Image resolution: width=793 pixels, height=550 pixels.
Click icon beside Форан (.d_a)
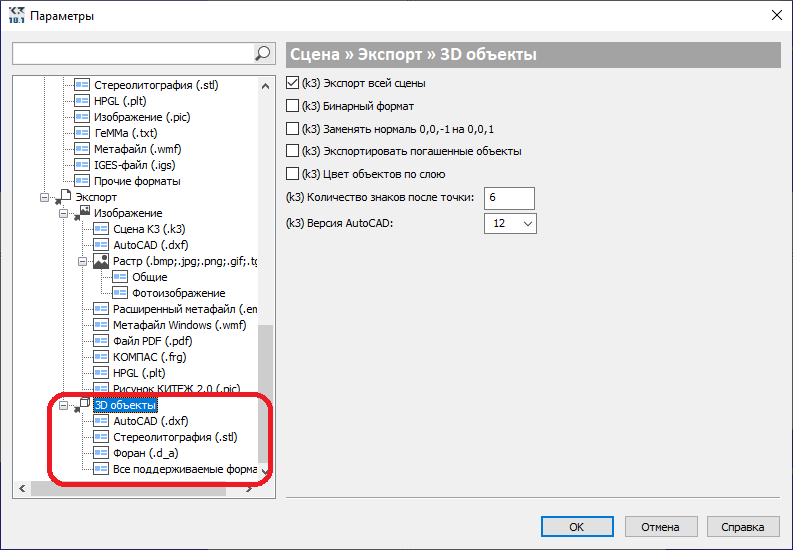click(x=101, y=453)
